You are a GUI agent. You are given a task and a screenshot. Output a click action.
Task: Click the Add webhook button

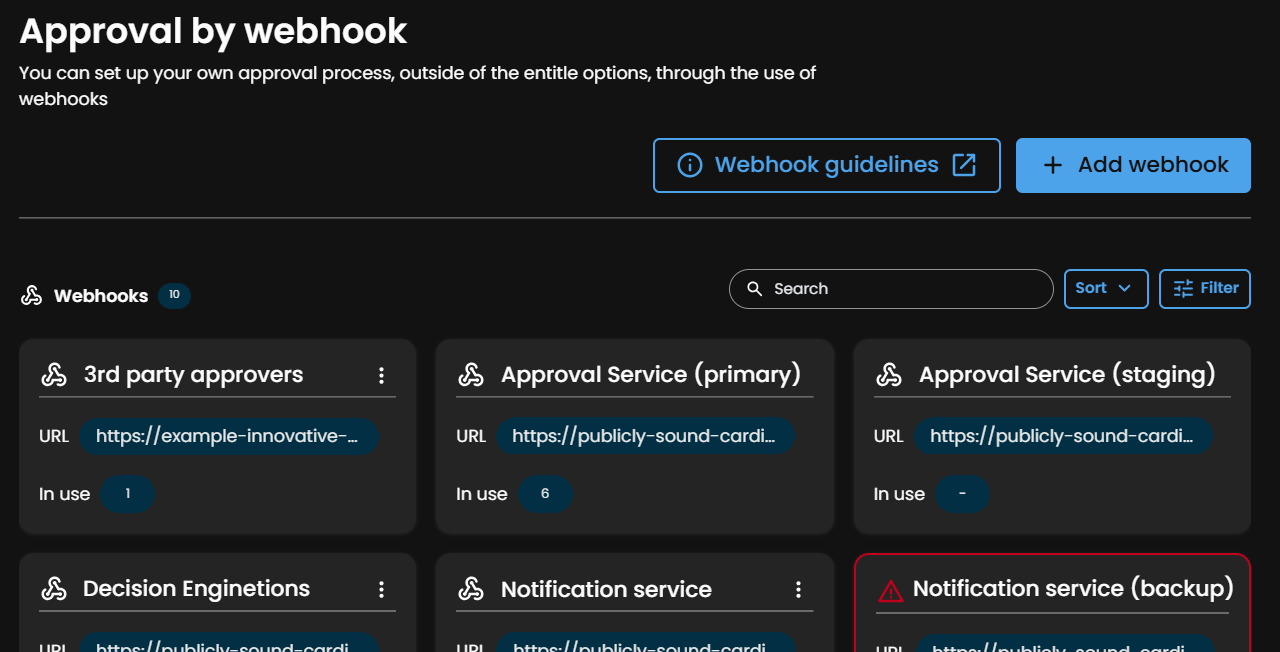tap(1133, 165)
